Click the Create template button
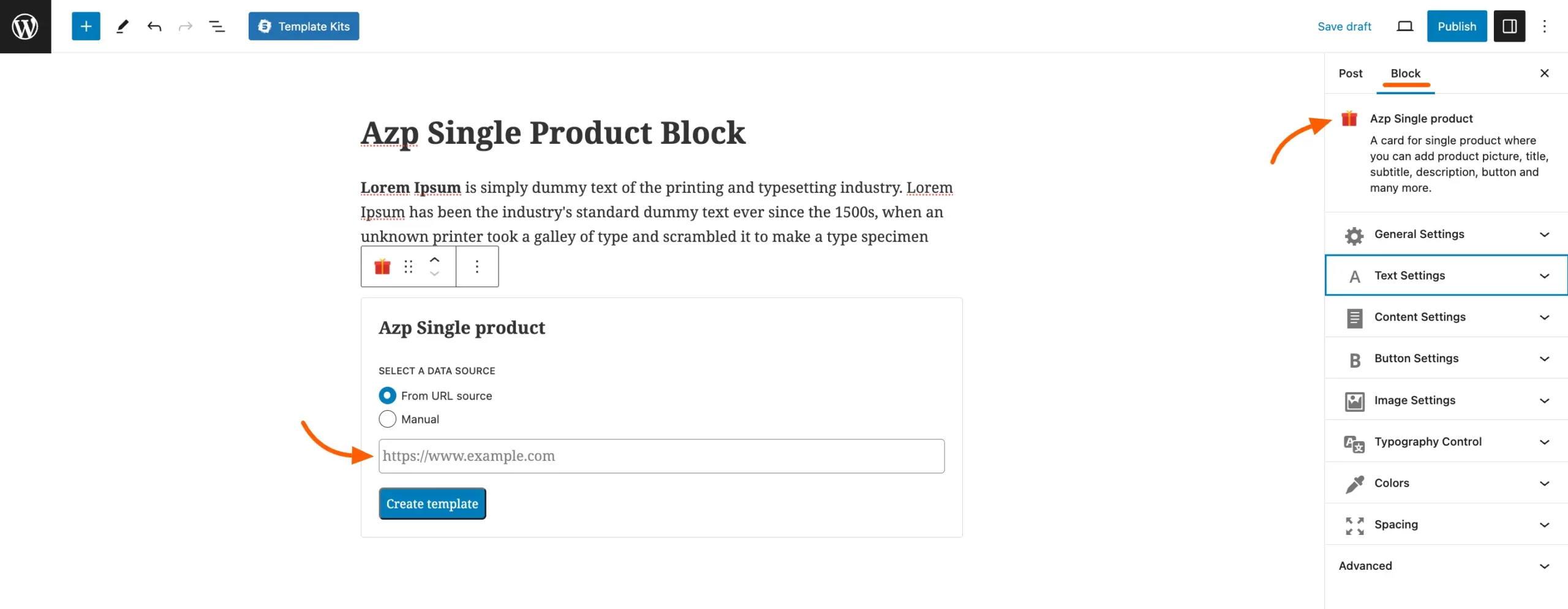Screen dimensions: 1568x609 tap(432, 503)
